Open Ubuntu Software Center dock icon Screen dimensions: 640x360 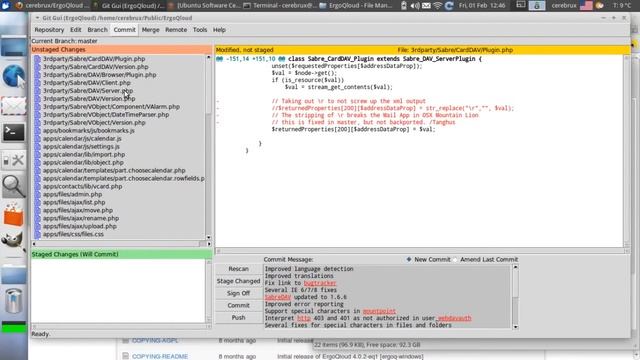click(x=13, y=215)
